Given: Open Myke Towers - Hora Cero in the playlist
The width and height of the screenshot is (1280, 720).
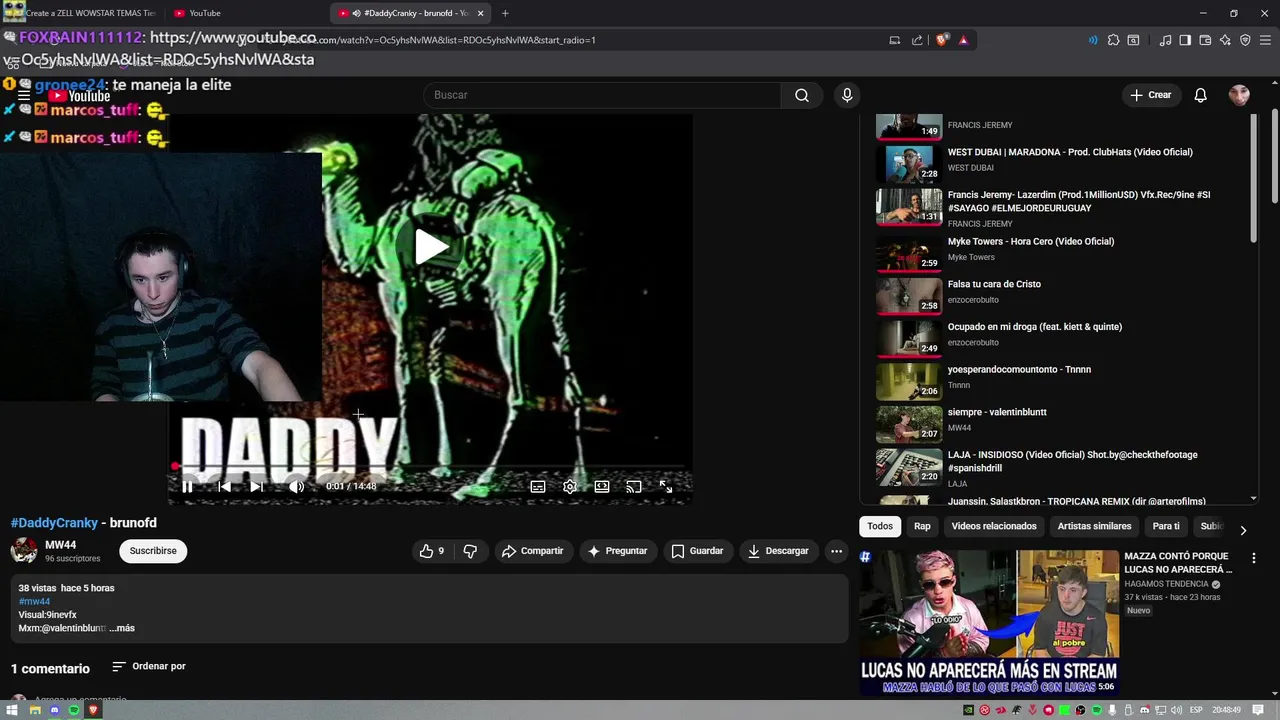Looking at the screenshot, I should (x=1060, y=253).
